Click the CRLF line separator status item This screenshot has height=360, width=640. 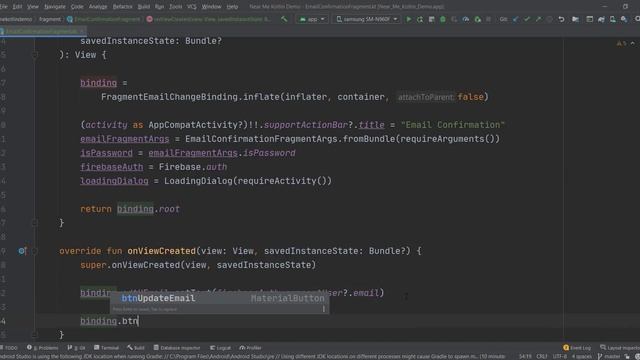tap(542, 356)
